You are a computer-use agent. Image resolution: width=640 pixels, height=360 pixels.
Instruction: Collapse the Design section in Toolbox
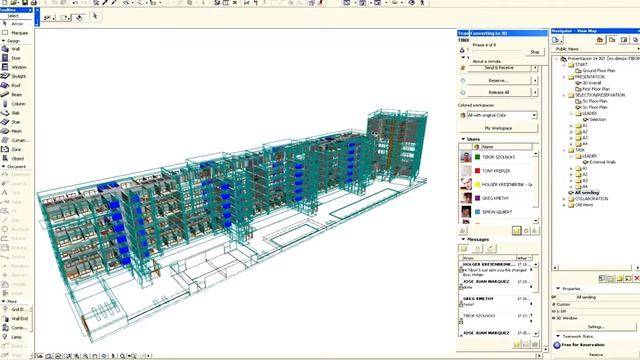coord(4,41)
